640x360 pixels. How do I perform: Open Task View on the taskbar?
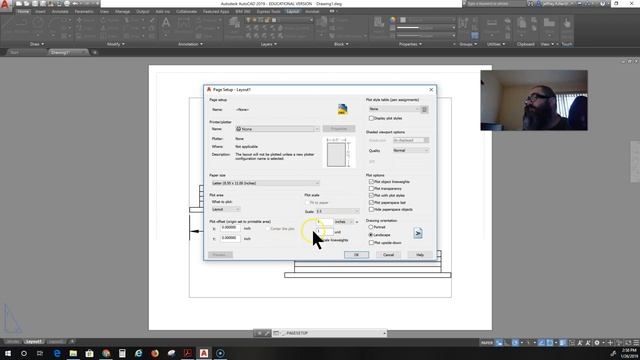click(x=40, y=353)
